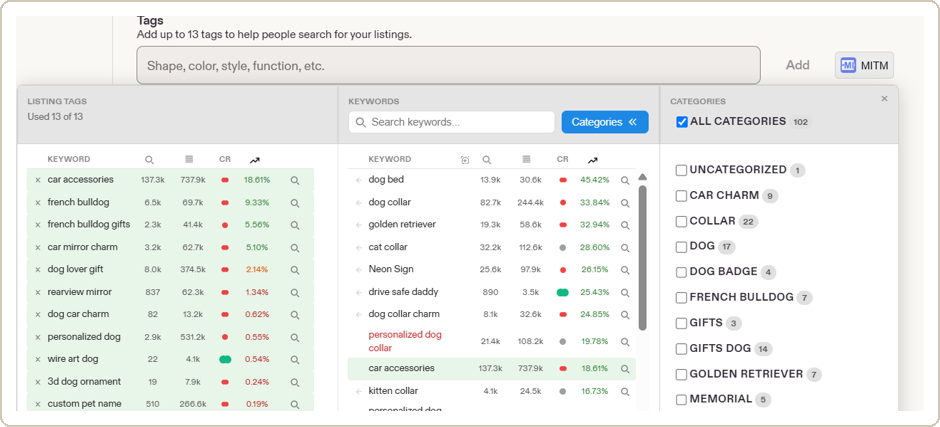This screenshot has width=940, height=427.
Task: Remove the dog lover gift tag
Action: tap(38, 270)
